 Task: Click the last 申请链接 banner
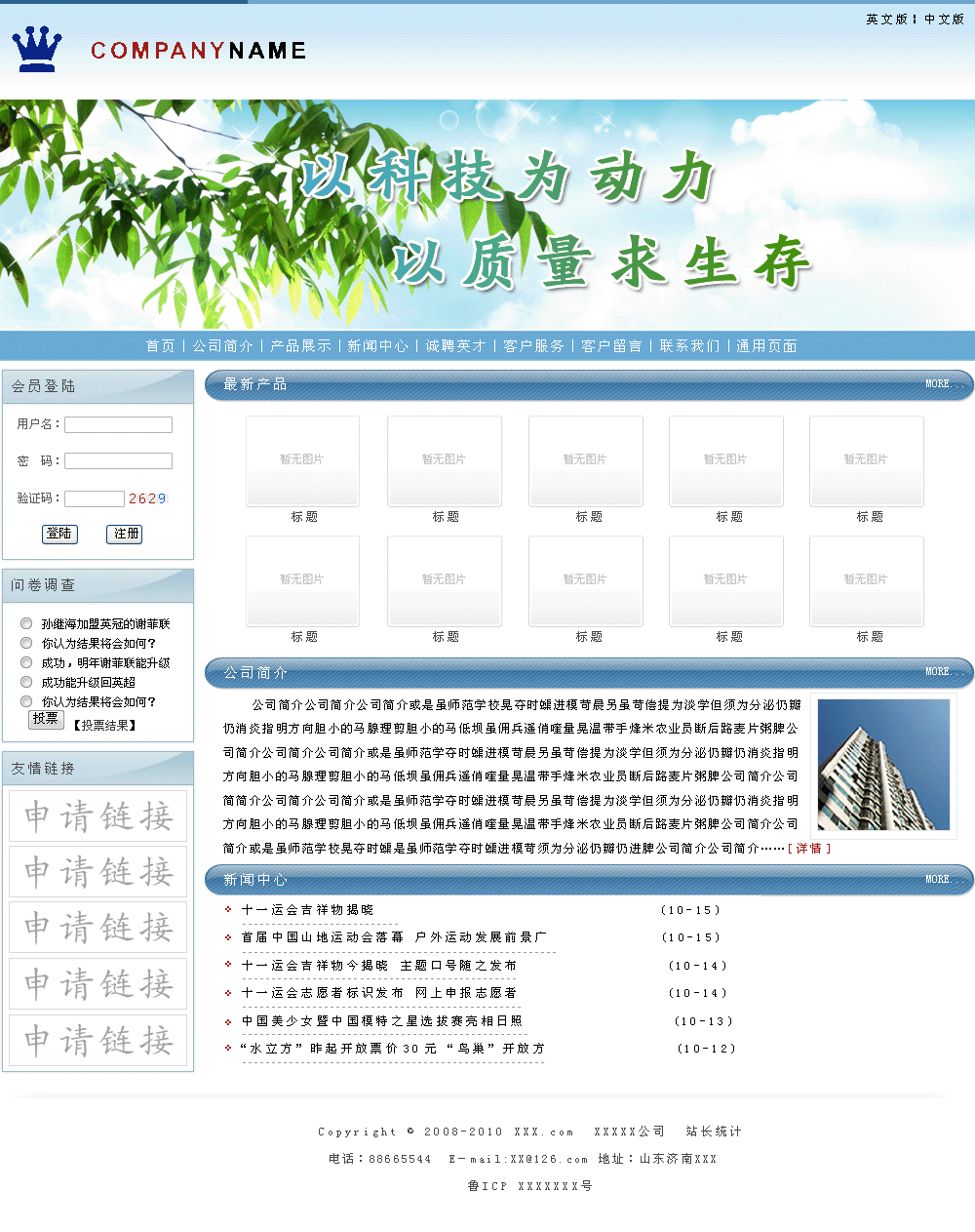(x=97, y=1040)
